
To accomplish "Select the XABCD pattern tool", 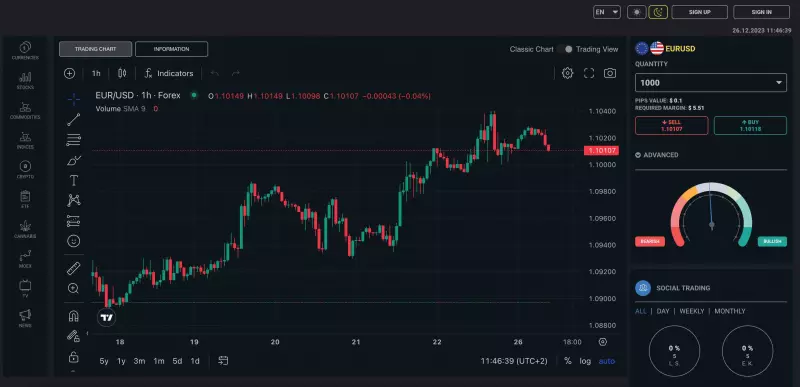I will point(73,200).
